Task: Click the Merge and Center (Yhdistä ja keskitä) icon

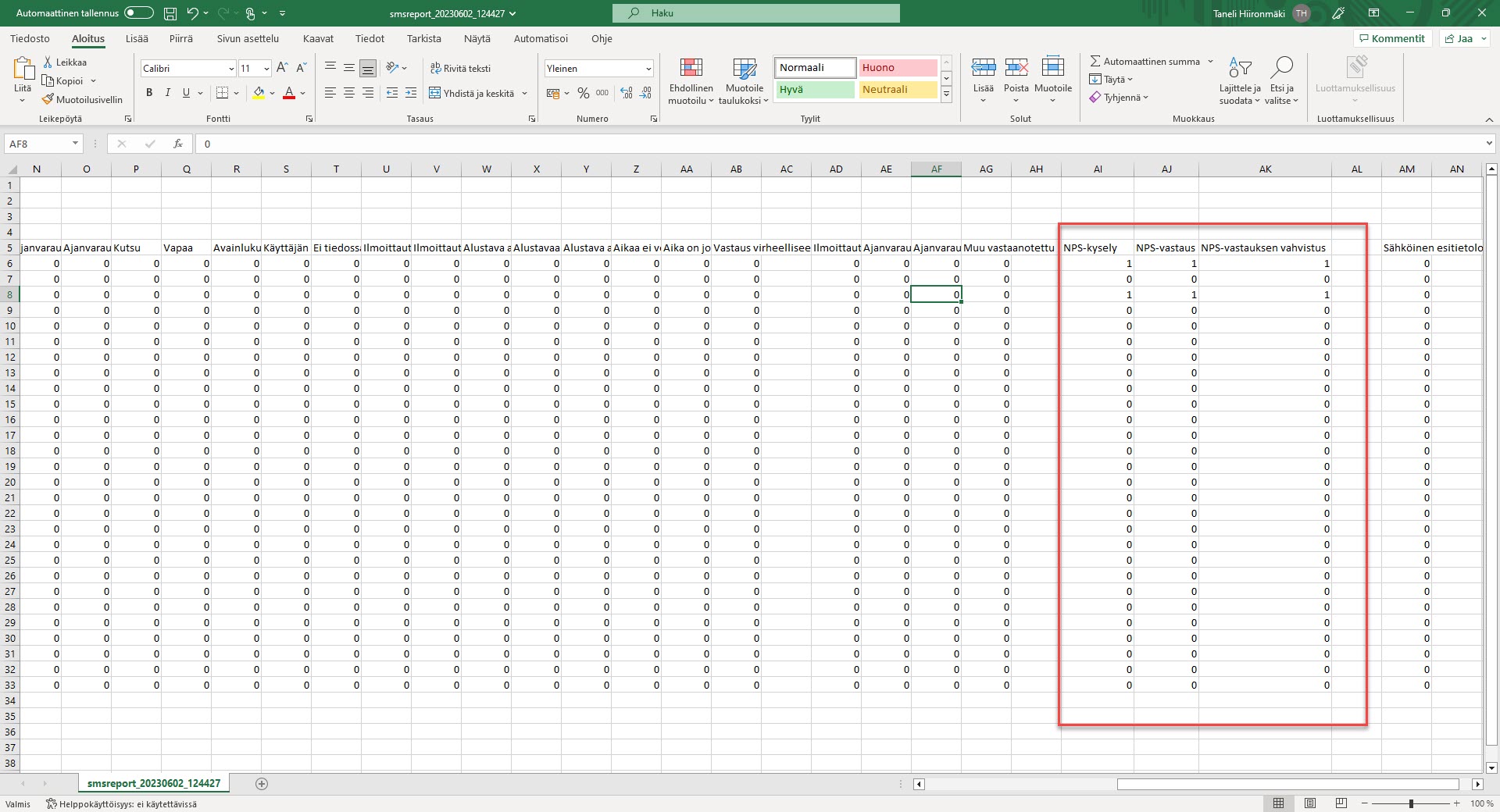Action: [x=435, y=93]
